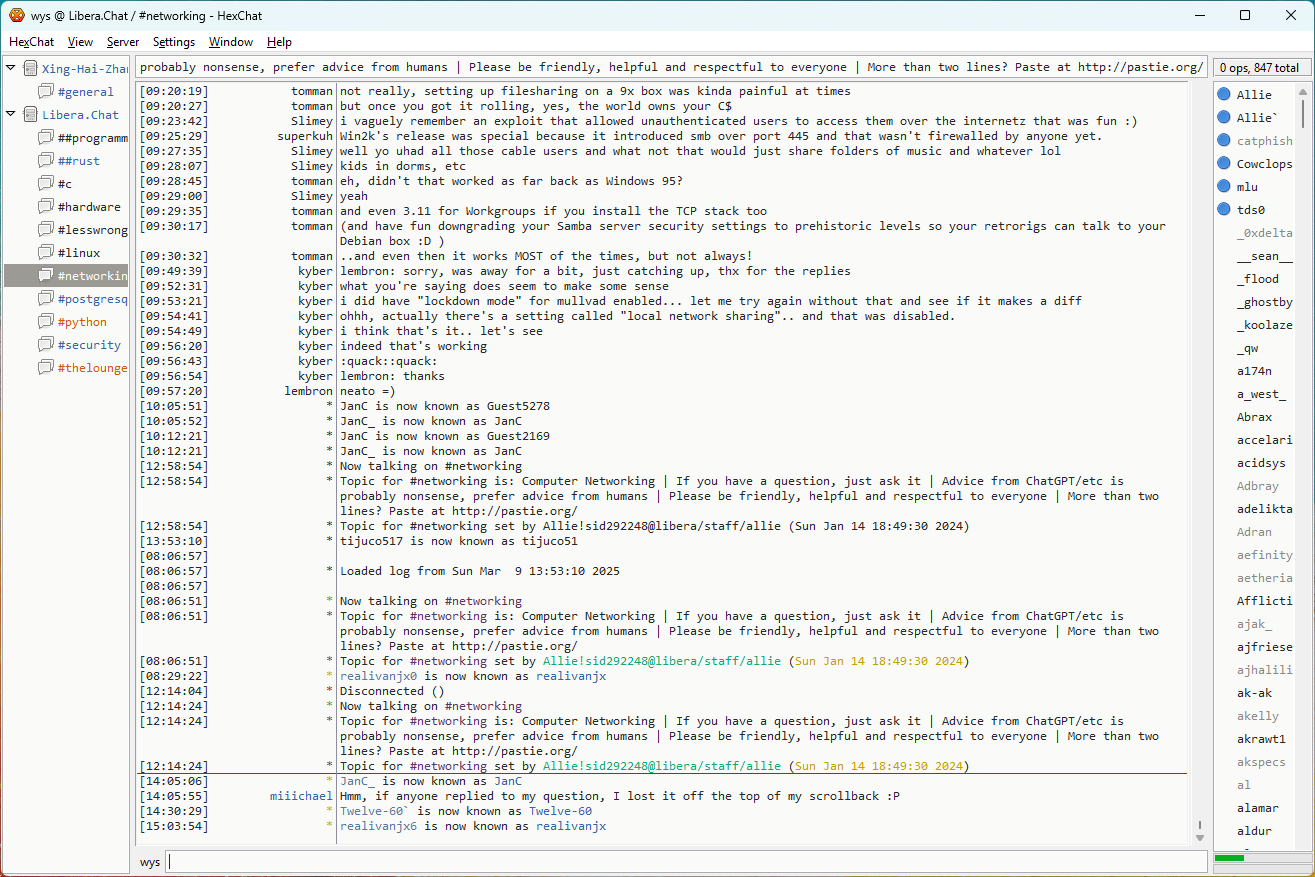Open the Window menu
This screenshot has height=877, width=1315.
(x=230, y=42)
